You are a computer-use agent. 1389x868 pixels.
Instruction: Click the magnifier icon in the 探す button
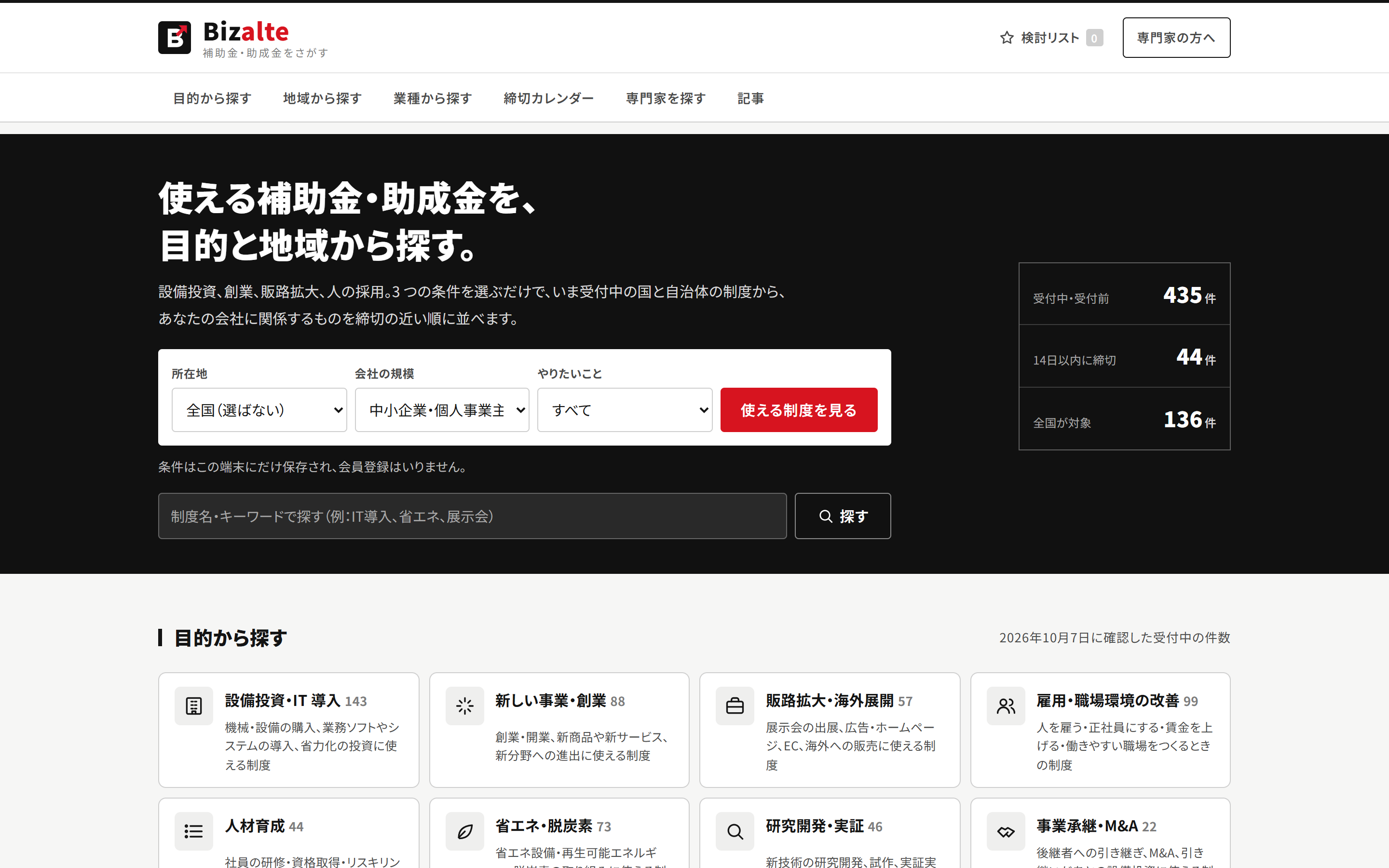click(825, 516)
